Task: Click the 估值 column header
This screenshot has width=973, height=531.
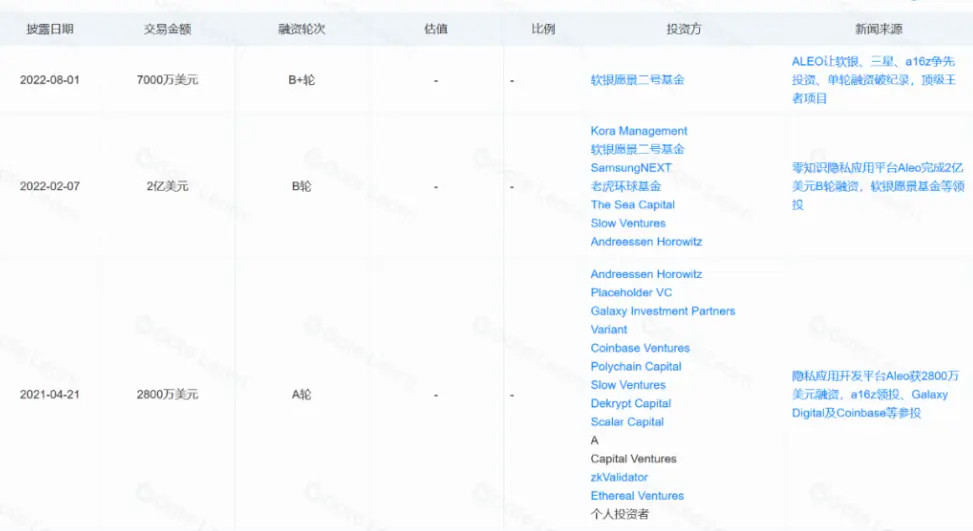Action: click(436, 29)
